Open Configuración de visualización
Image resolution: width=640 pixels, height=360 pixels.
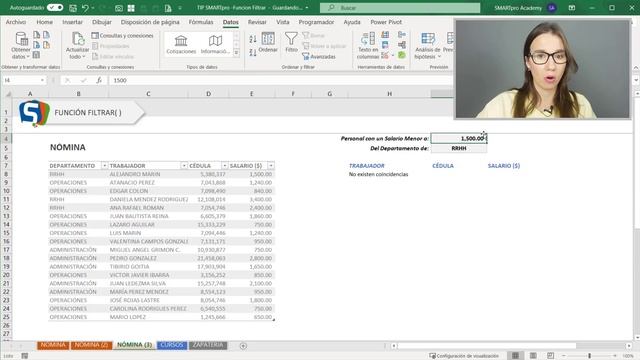464,356
